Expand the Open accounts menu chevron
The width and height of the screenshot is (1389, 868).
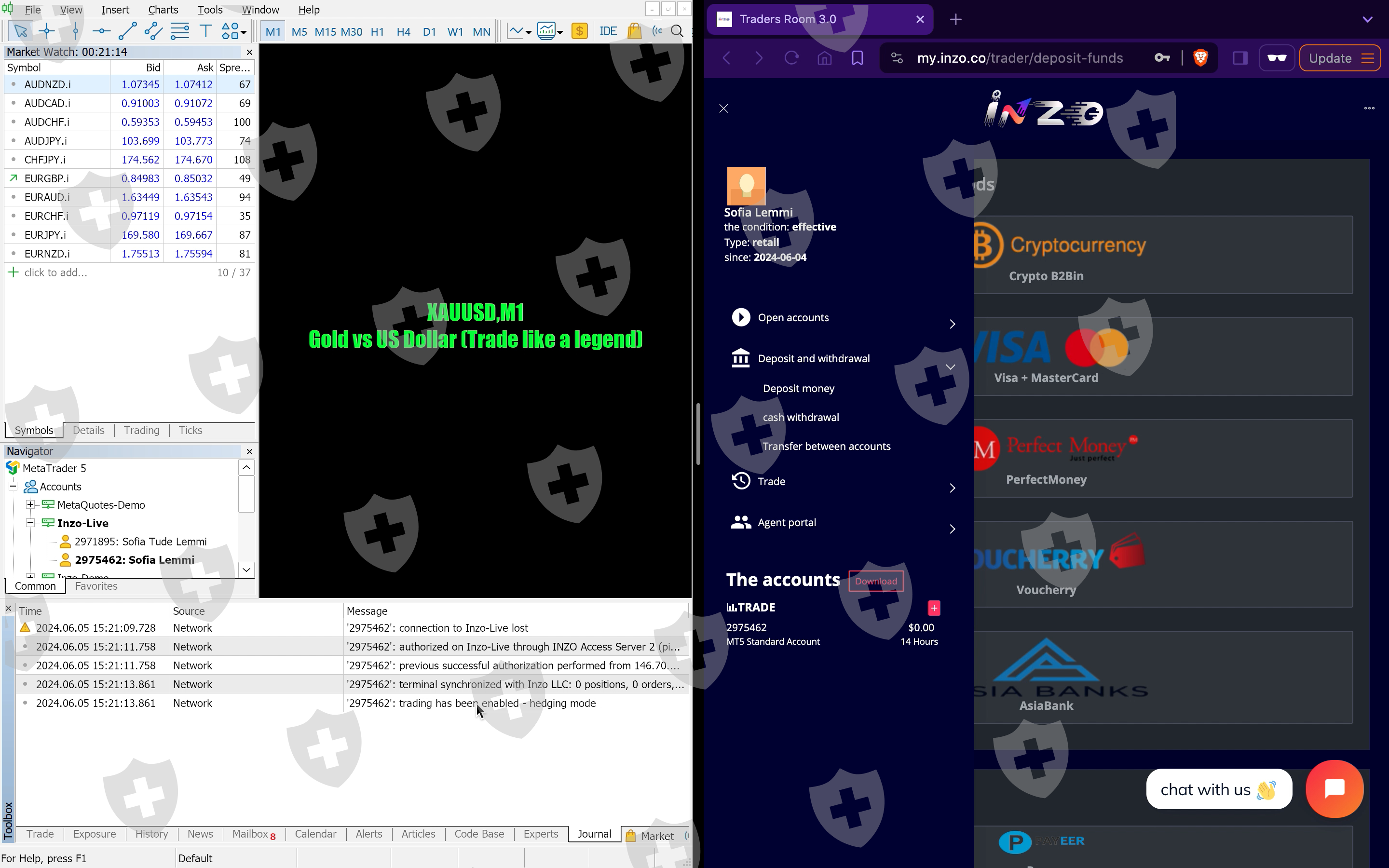[x=952, y=324]
